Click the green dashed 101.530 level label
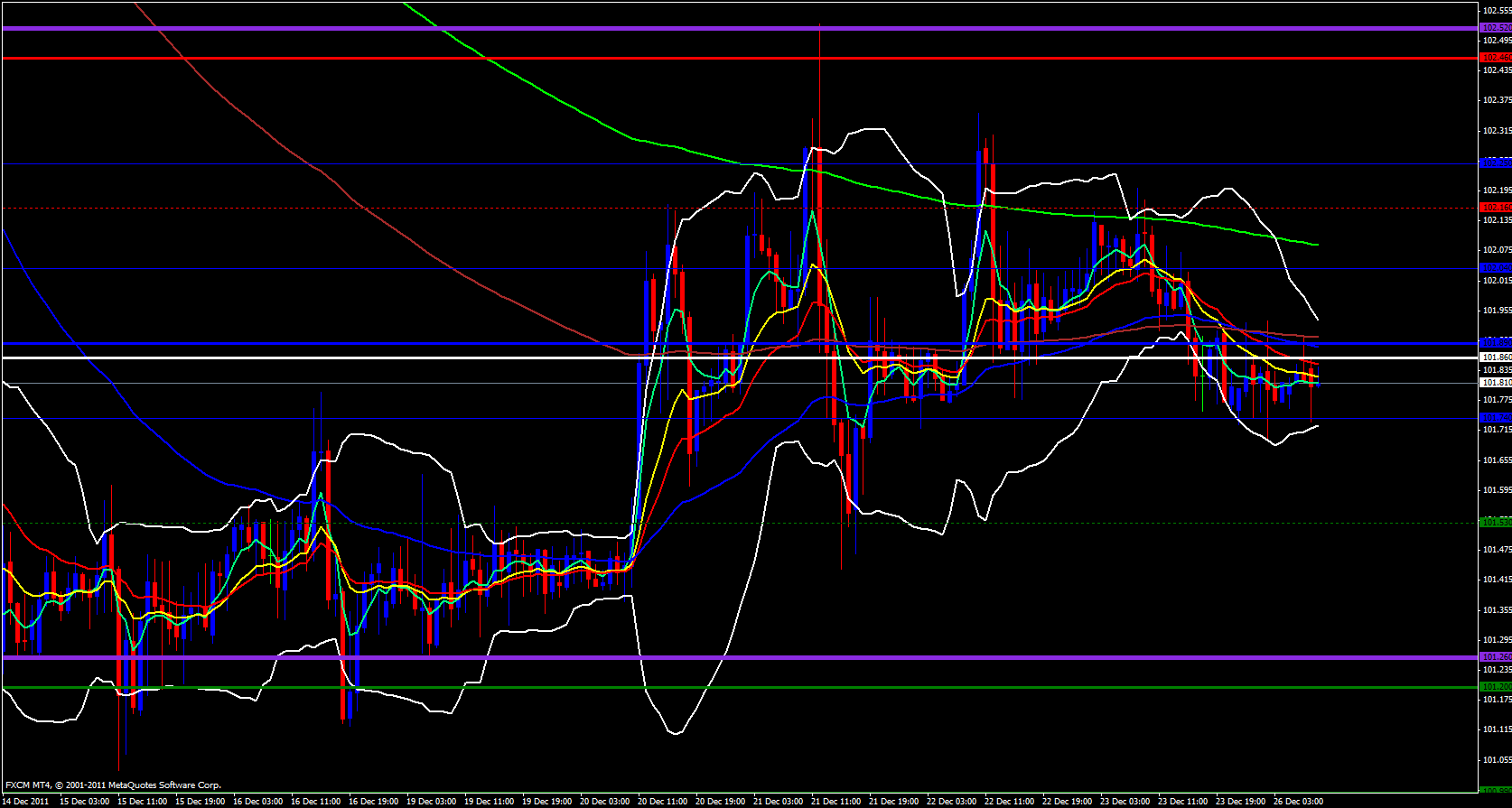Screen dimensions: 1512x808 pos(1496,523)
